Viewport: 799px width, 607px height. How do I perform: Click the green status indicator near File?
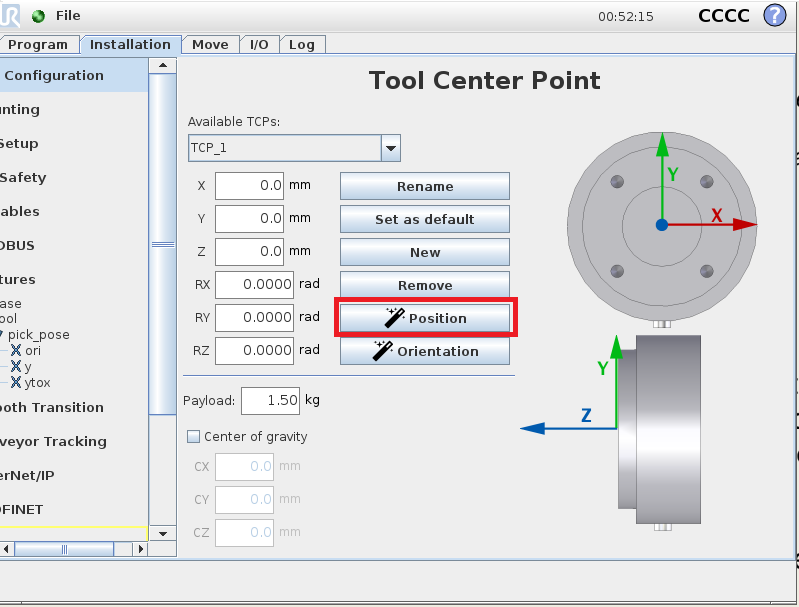38,16
